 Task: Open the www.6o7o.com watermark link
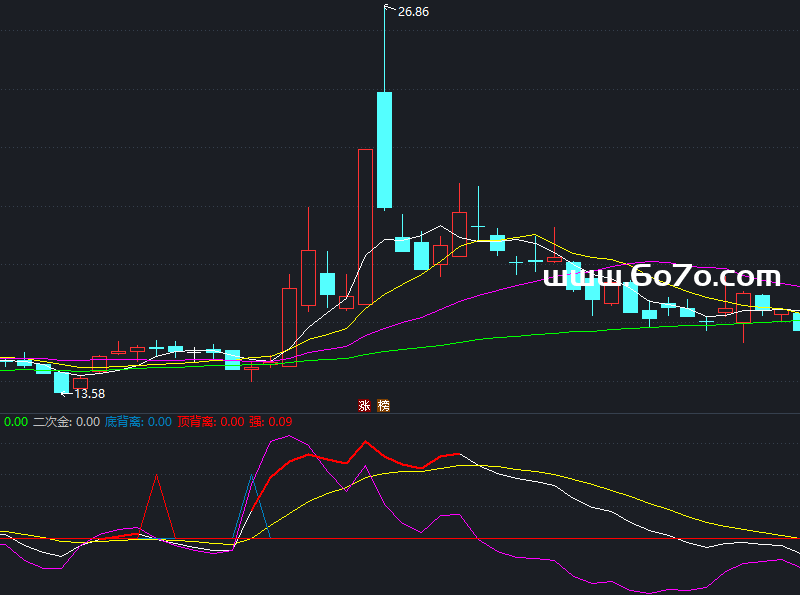[661, 276]
